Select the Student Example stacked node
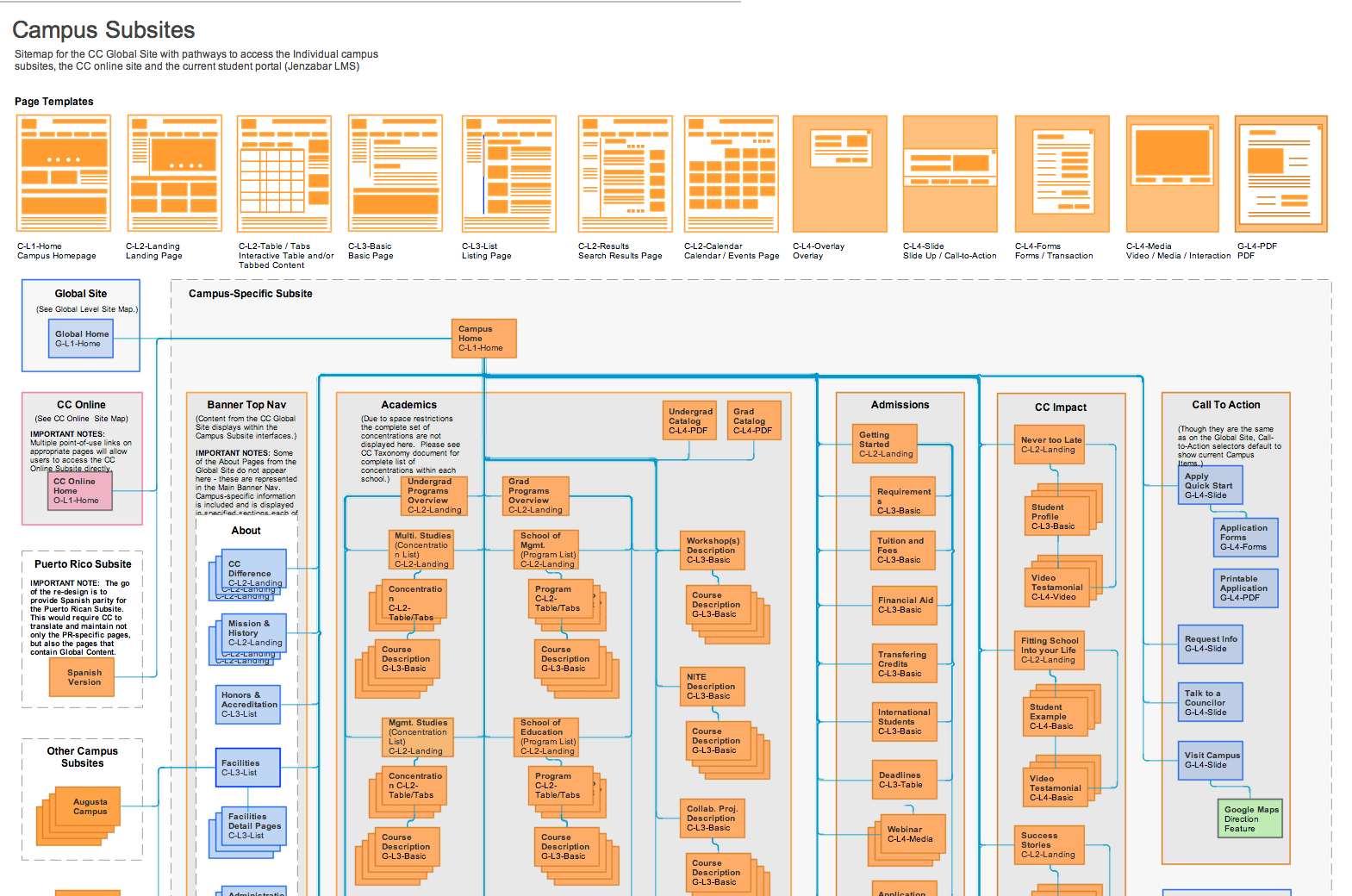This screenshot has width=1352, height=896. point(1056,716)
